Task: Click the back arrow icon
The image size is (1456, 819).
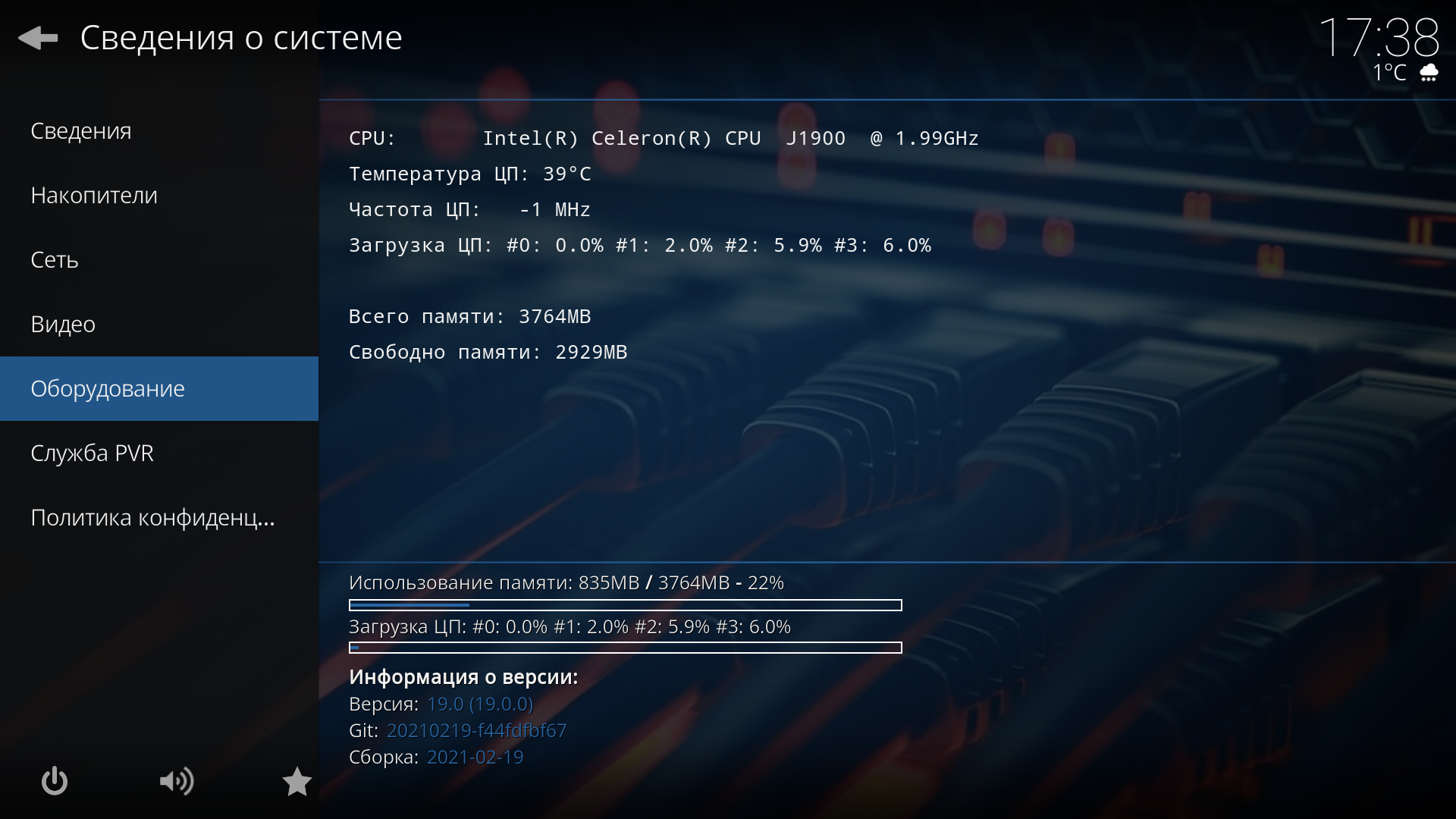Action: [38, 38]
